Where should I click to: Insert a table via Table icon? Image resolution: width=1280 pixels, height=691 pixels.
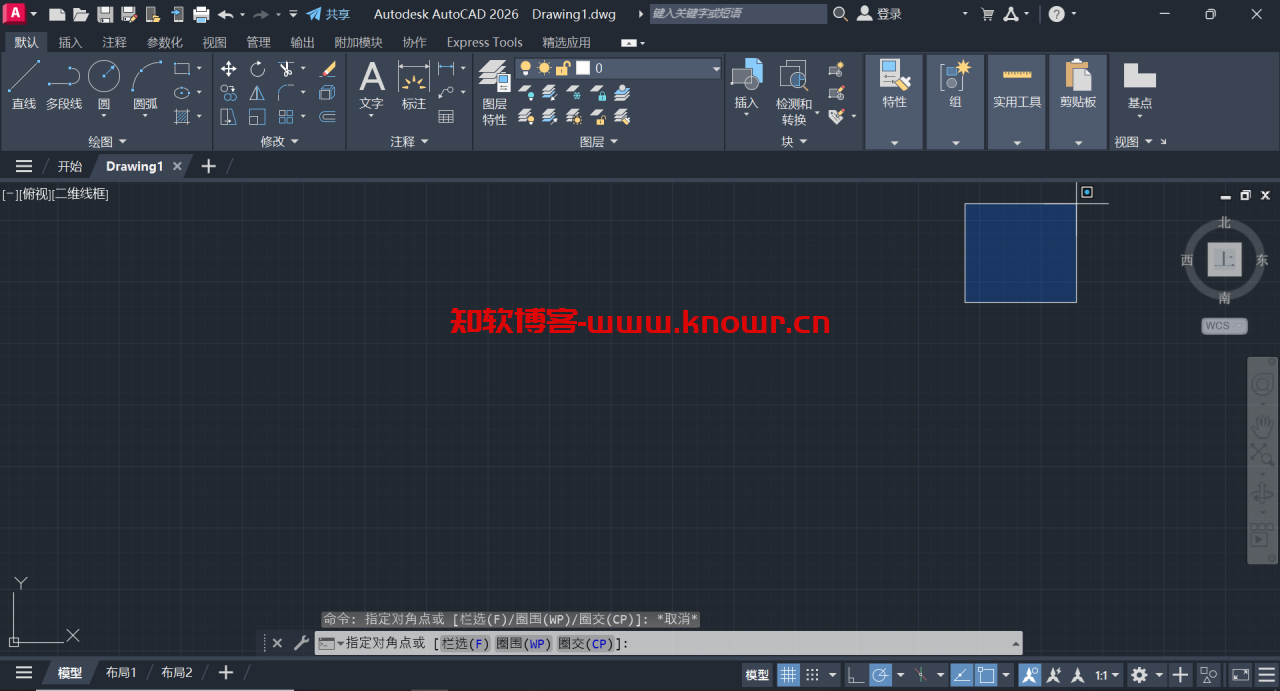click(x=446, y=117)
